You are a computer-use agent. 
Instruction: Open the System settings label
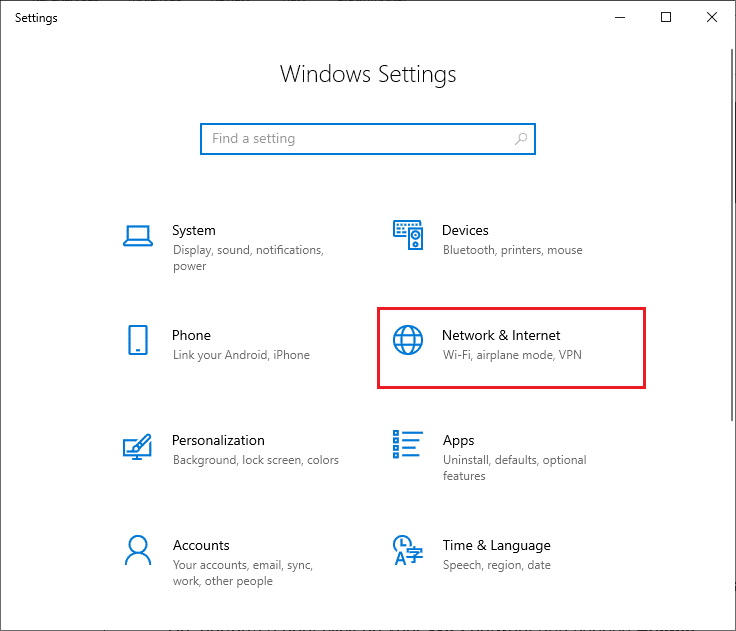pyautogui.click(x=193, y=230)
